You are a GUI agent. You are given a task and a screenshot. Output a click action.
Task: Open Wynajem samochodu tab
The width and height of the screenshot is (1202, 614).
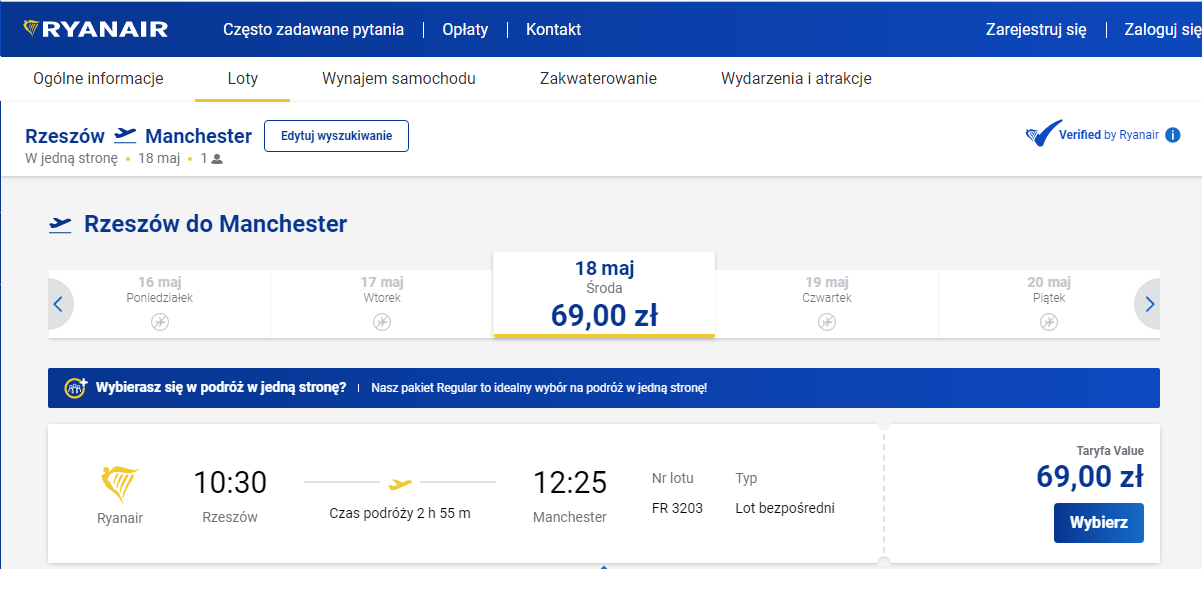tap(399, 79)
